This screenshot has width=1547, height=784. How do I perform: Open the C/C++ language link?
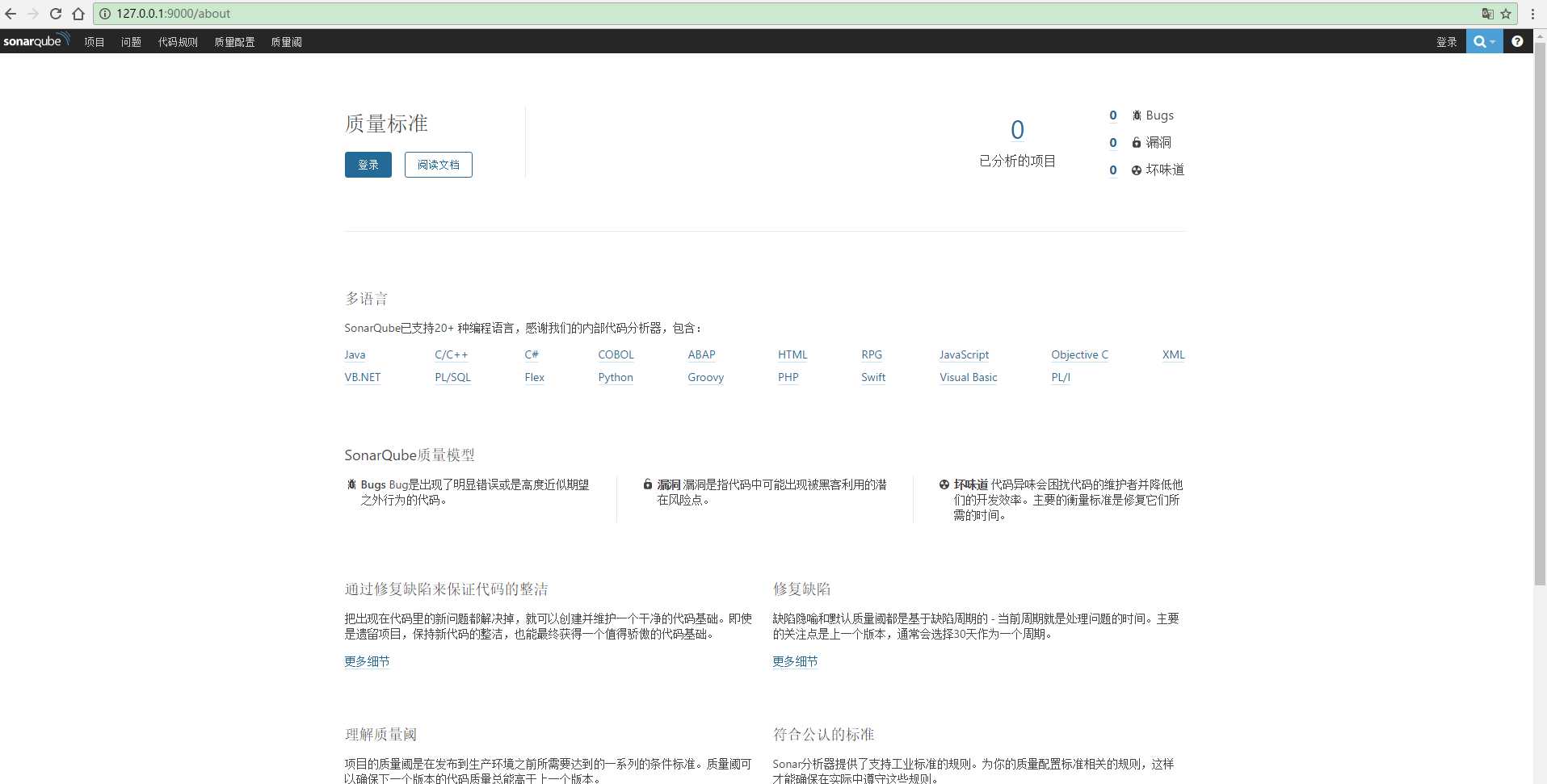click(x=451, y=354)
